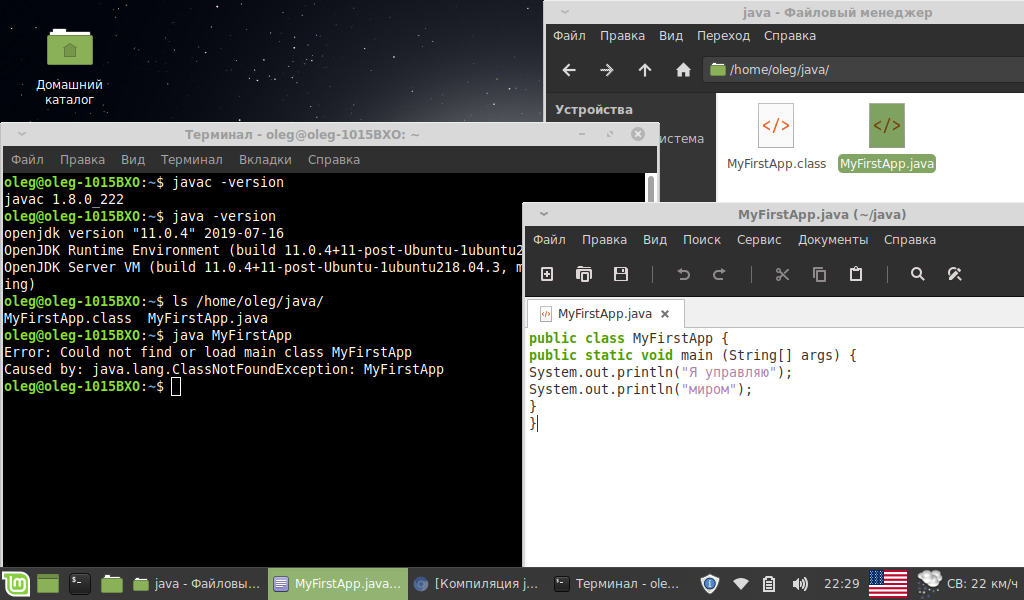
Task: Navigate back in the file manager
Action: (569, 70)
